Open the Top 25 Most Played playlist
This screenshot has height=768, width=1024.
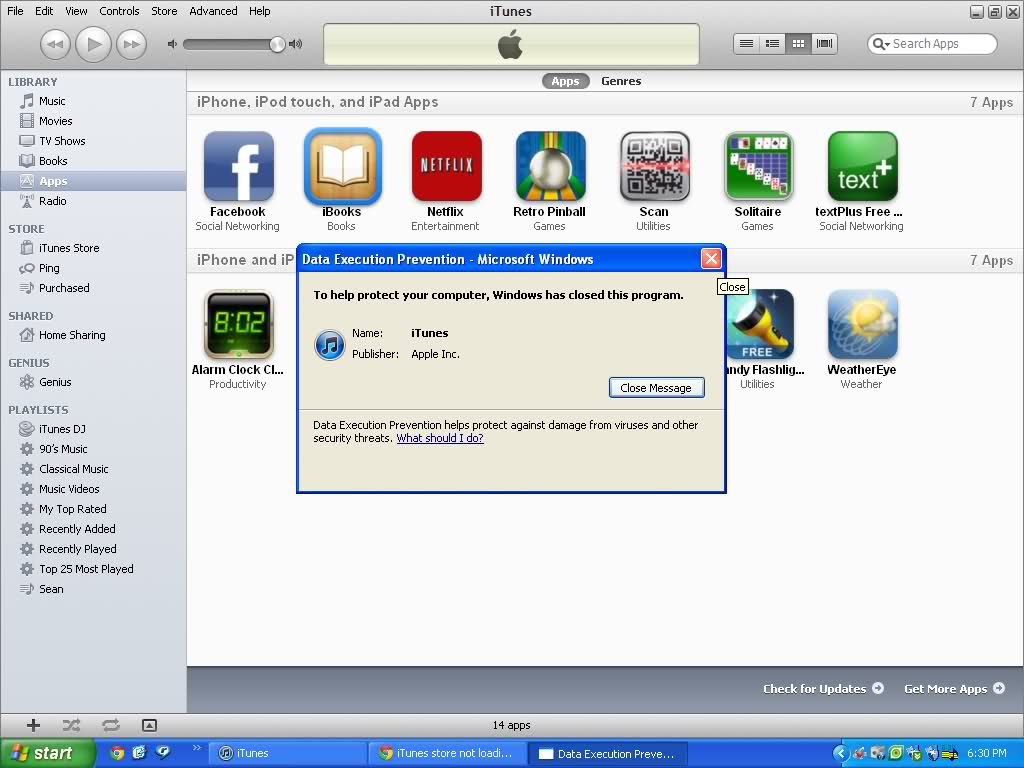pos(86,569)
